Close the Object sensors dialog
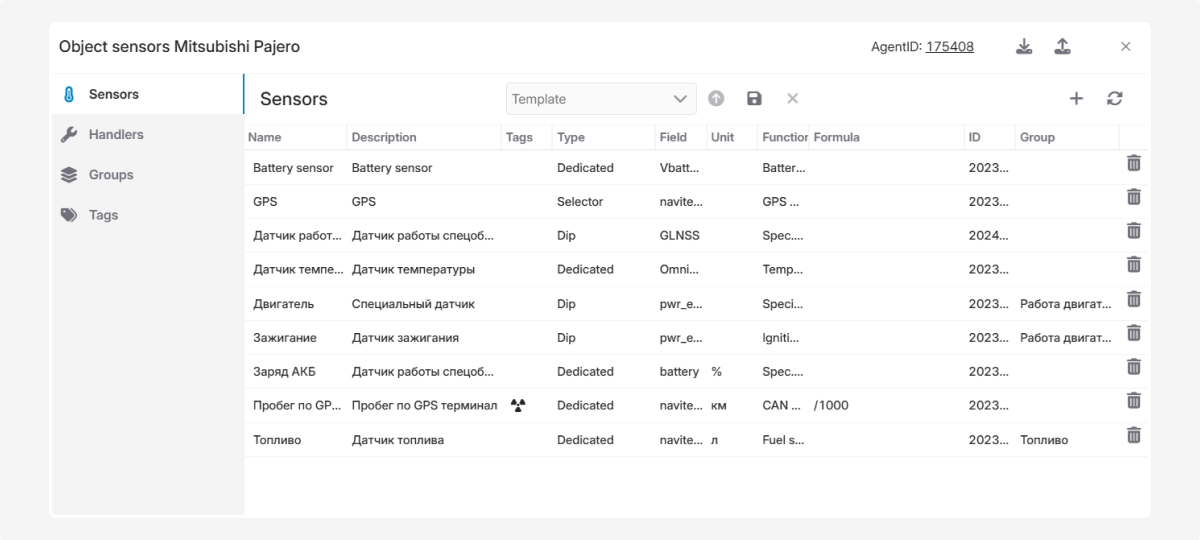Image resolution: width=1200 pixels, height=540 pixels. [x=1125, y=47]
